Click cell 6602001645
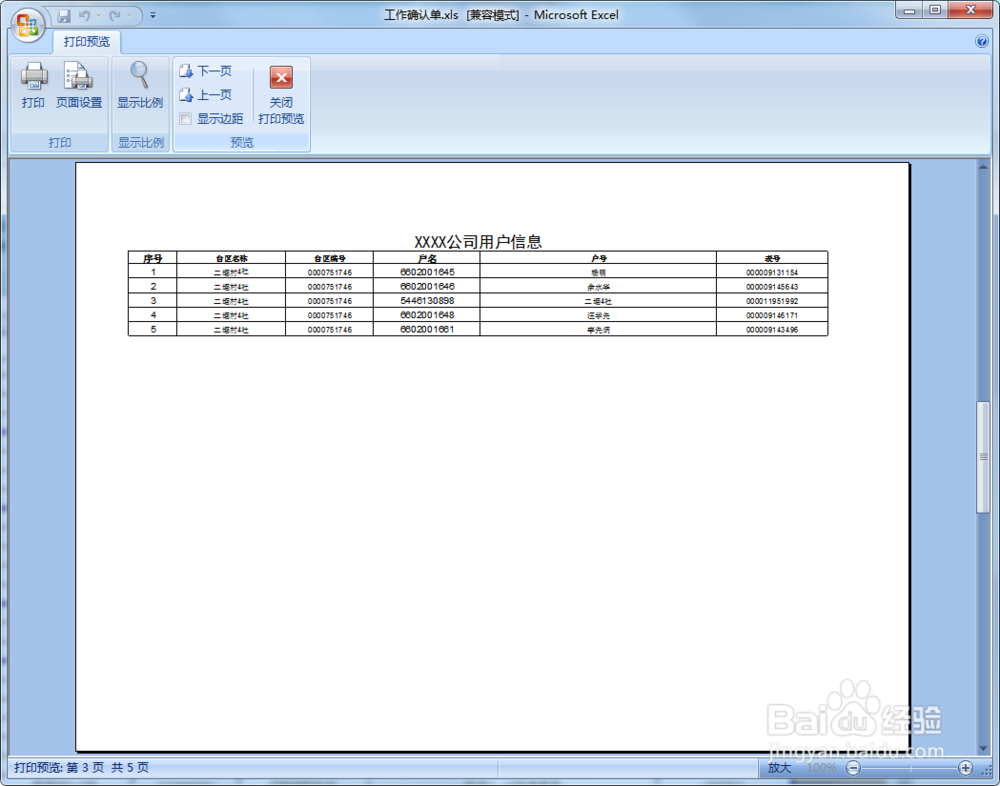This screenshot has height=786, width=1000. pyautogui.click(x=427, y=272)
